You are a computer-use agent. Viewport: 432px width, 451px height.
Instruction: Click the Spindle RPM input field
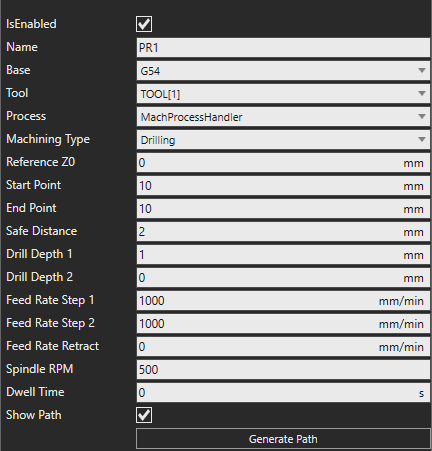283,370
